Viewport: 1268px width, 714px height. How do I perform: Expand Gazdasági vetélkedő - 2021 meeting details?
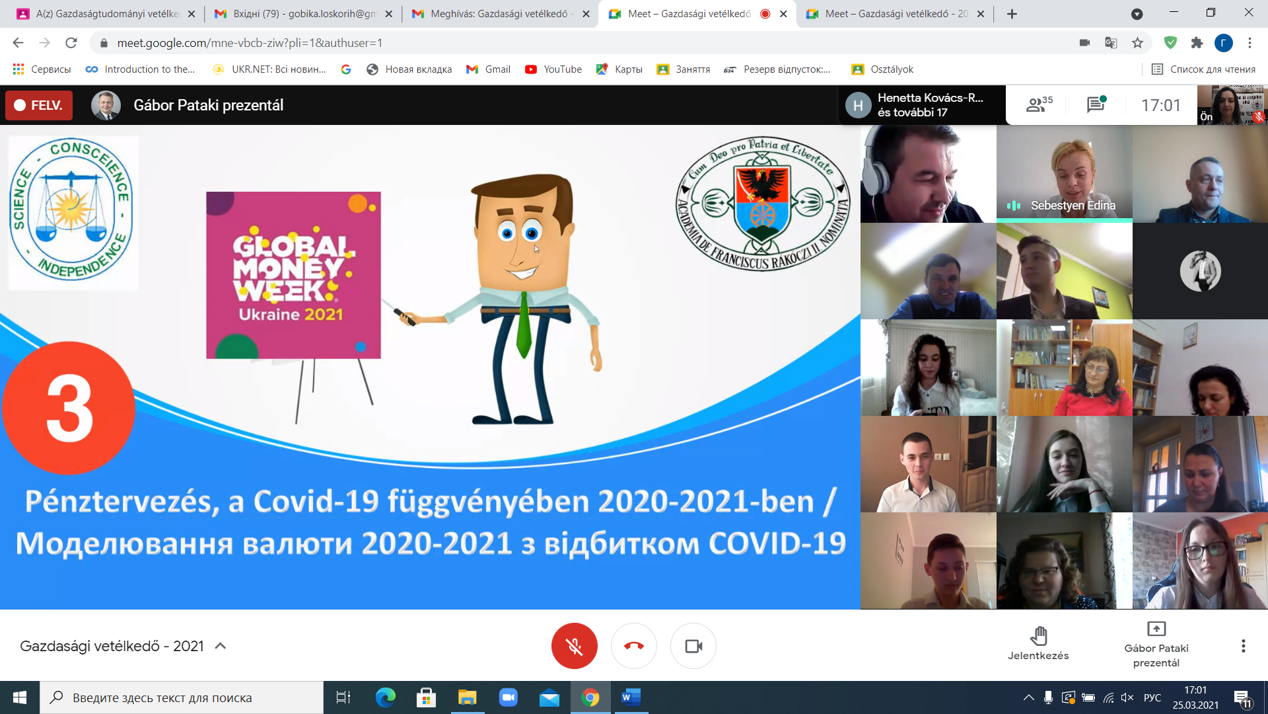pyautogui.click(x=221, y=646)
